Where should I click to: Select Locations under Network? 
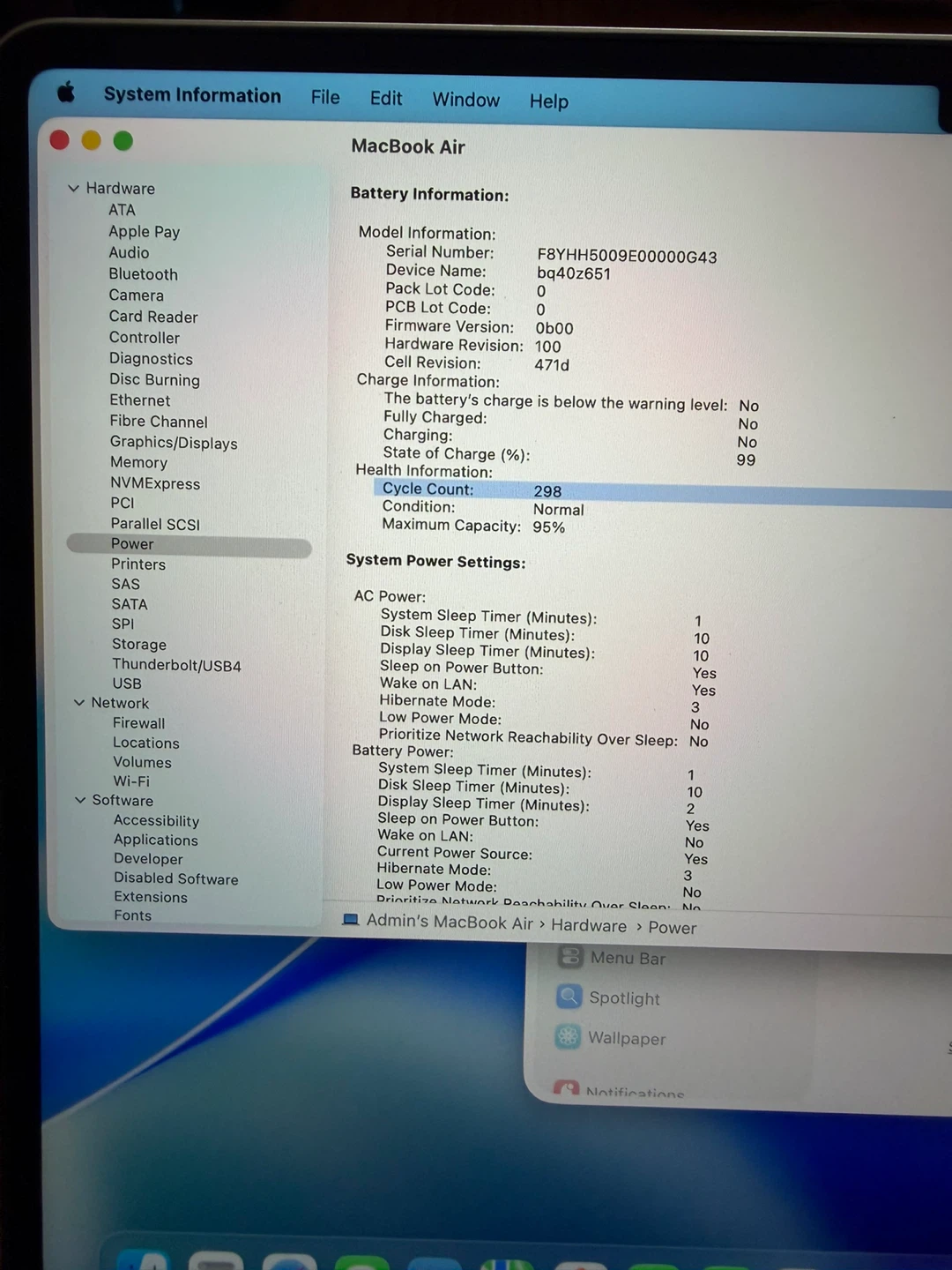[146, 743]
